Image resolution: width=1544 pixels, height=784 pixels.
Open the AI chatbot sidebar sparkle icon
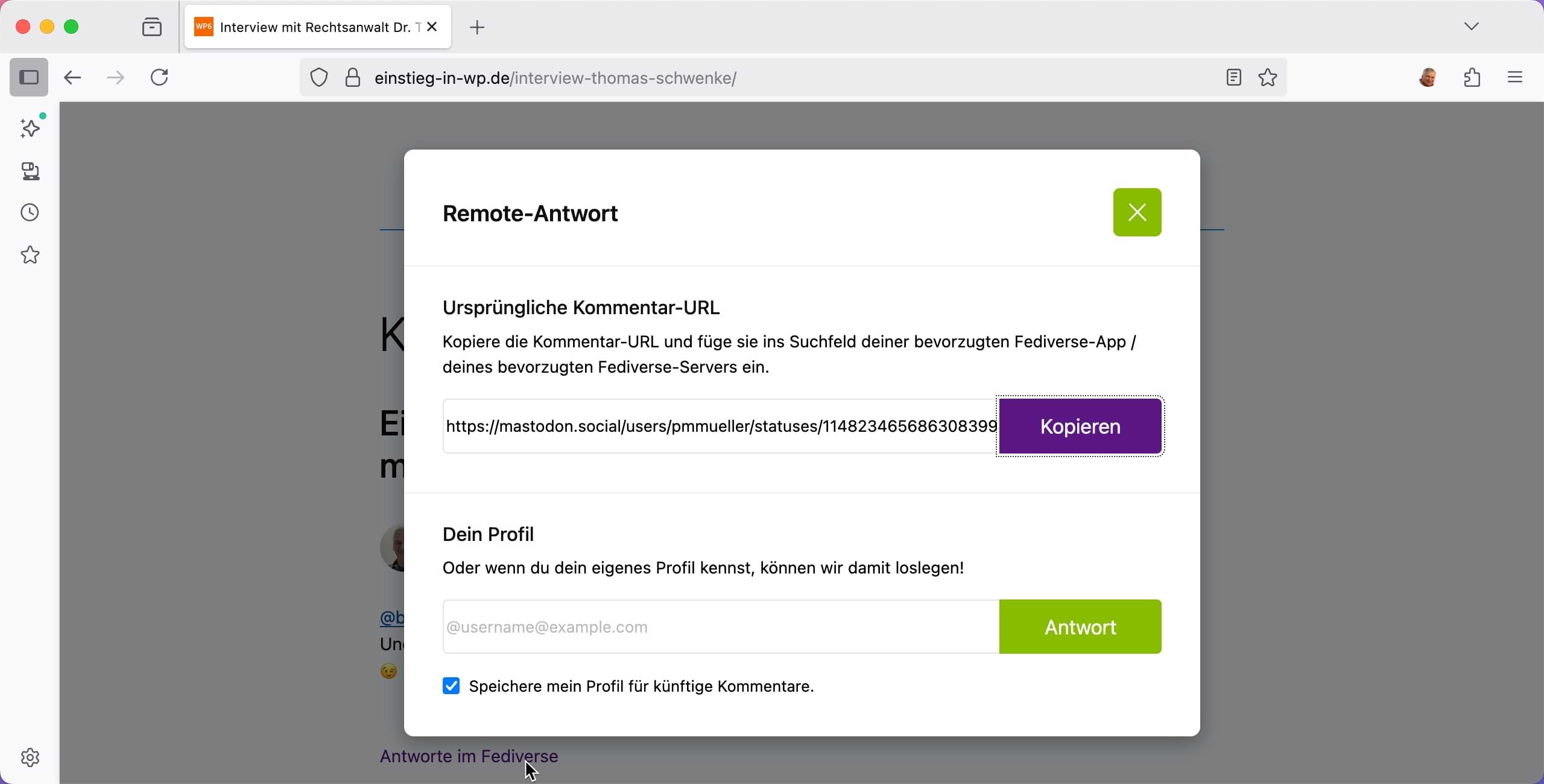coord(30,127)
